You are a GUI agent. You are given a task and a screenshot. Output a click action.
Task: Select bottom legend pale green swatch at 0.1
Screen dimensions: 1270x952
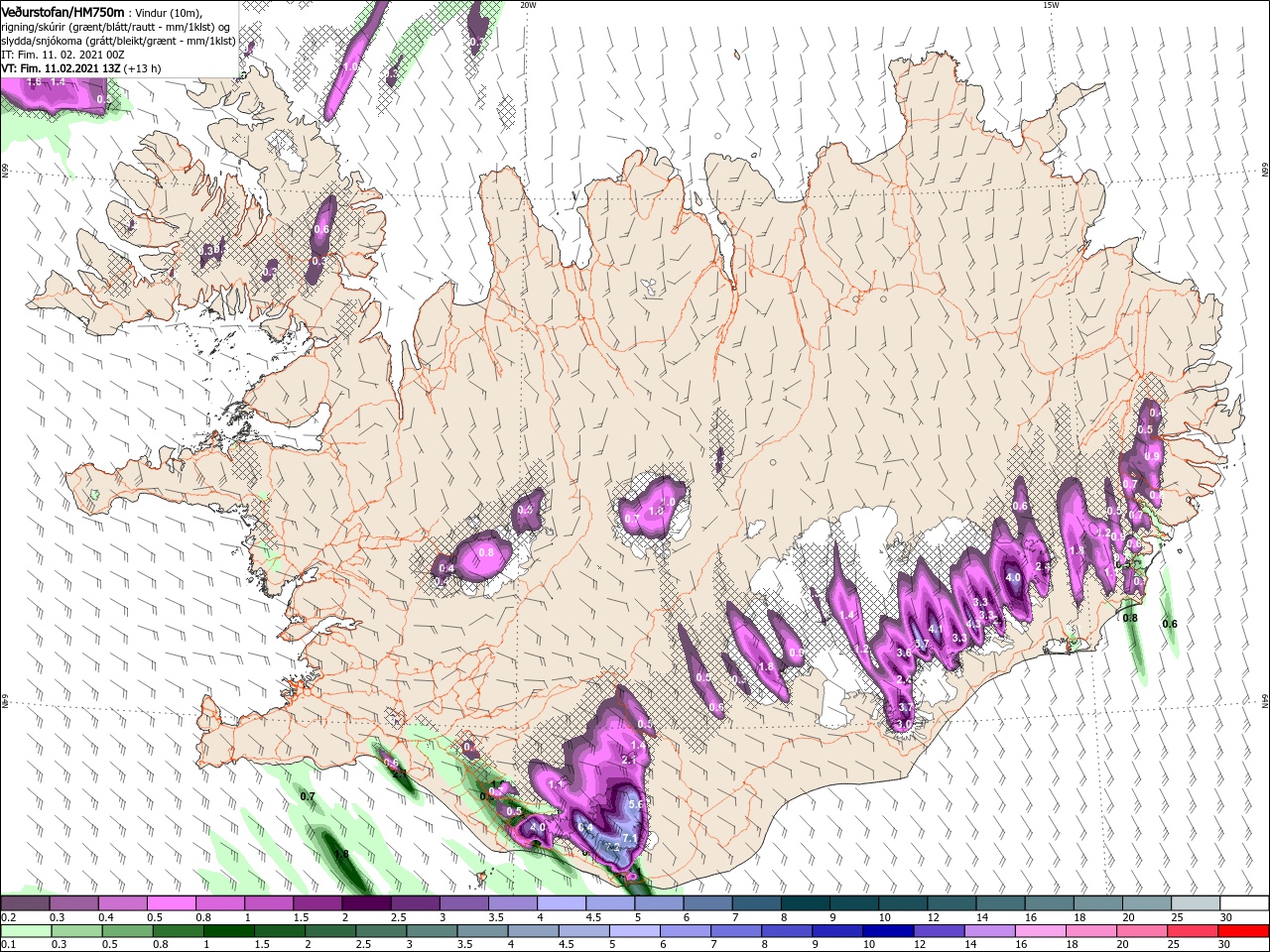click(25, 931)
